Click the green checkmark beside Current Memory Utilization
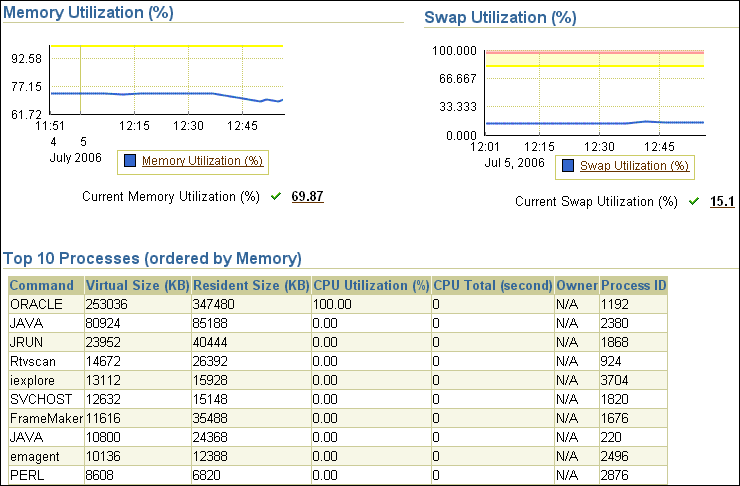The width and height of the screenshot is (740, 486). (275, 196)
